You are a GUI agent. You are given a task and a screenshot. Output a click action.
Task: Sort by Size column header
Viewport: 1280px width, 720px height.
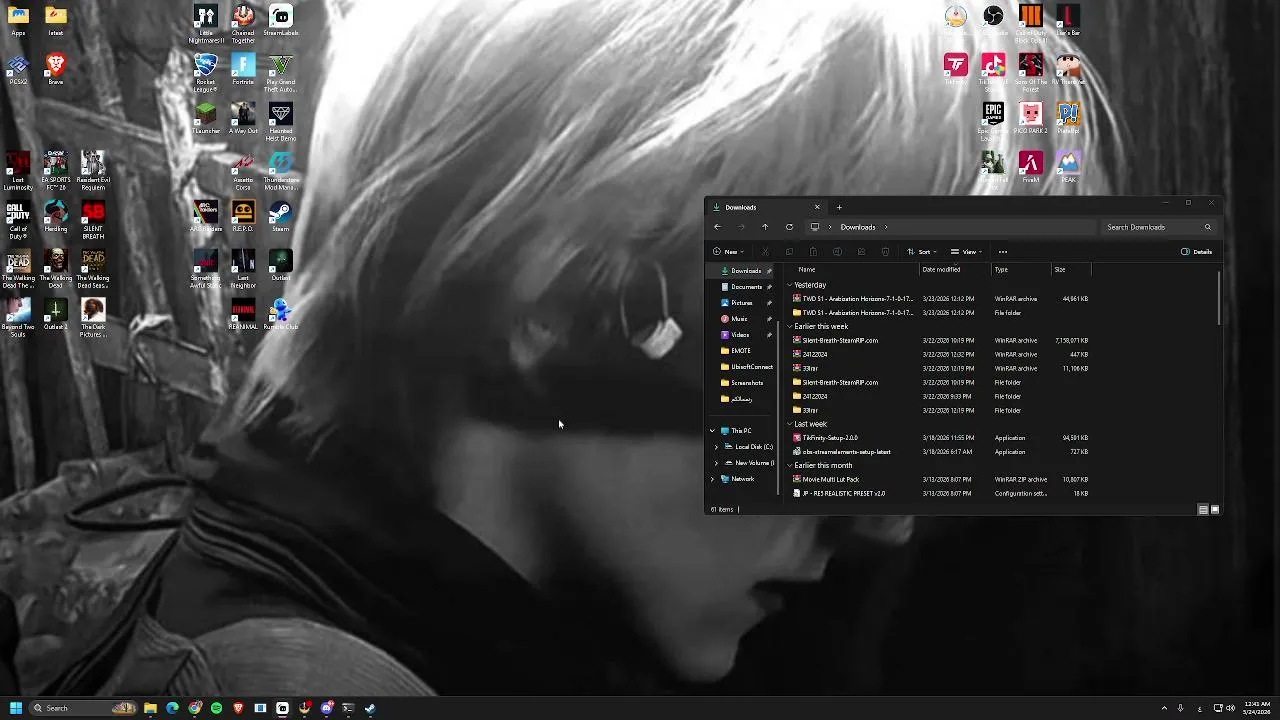pos(1060,269)
